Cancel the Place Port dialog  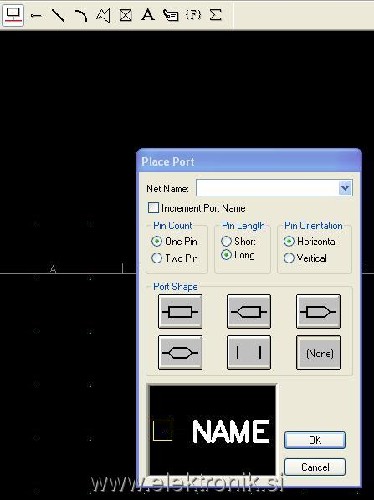tap(315, 467)
